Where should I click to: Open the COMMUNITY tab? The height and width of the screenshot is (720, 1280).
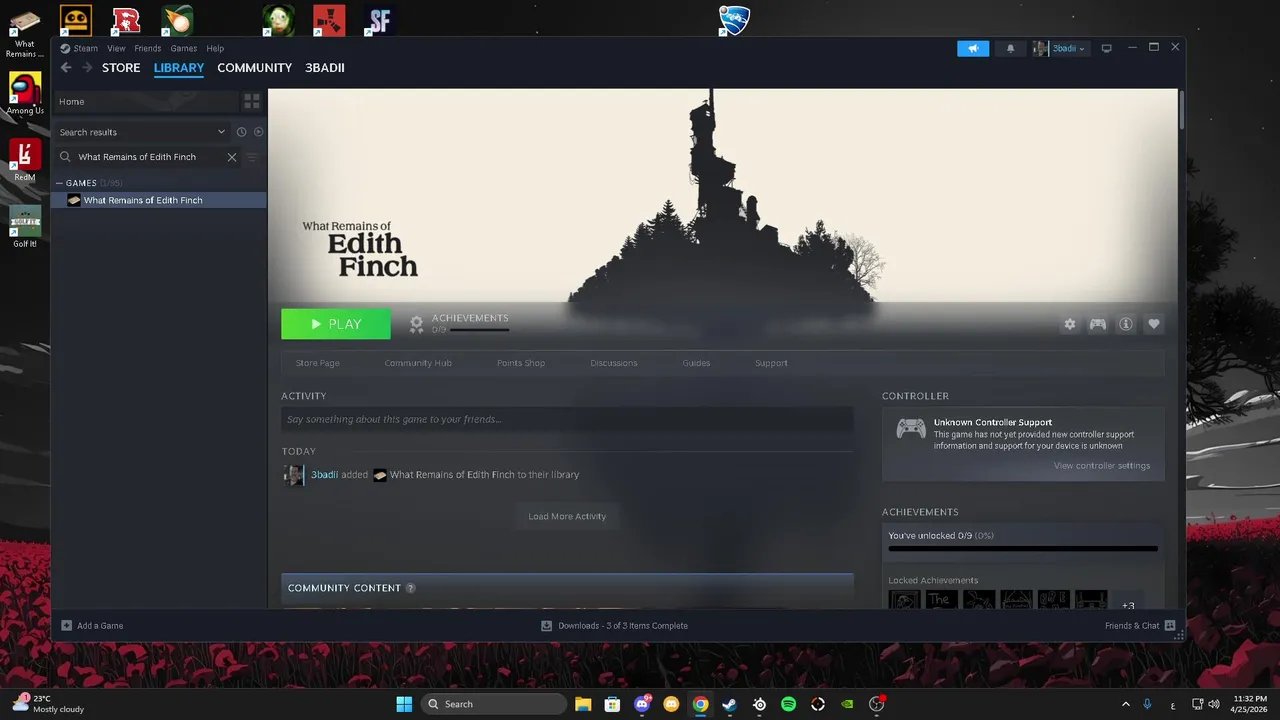pyautogui.click(x=255, y=68)
